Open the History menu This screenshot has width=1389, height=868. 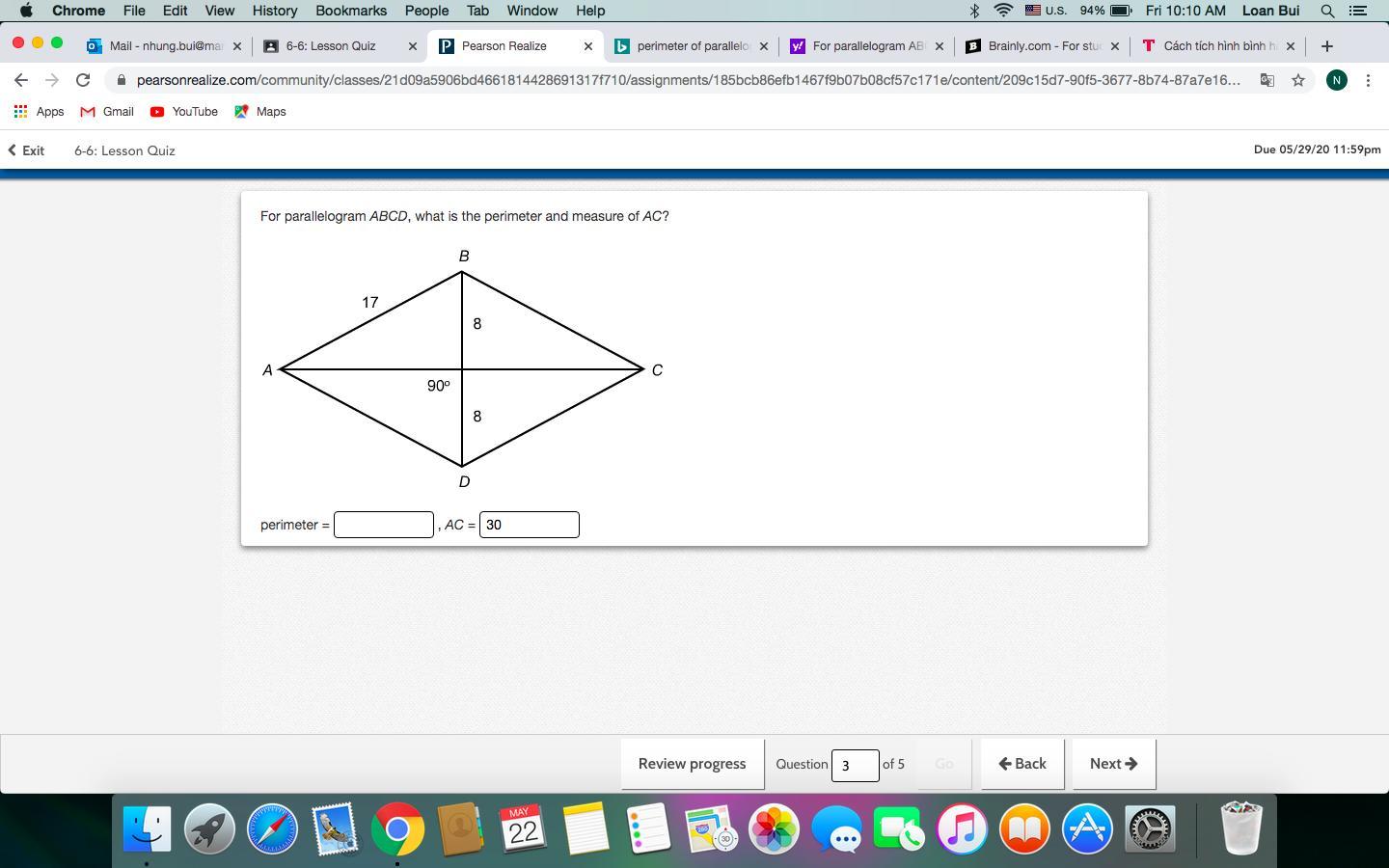(275, 11)
